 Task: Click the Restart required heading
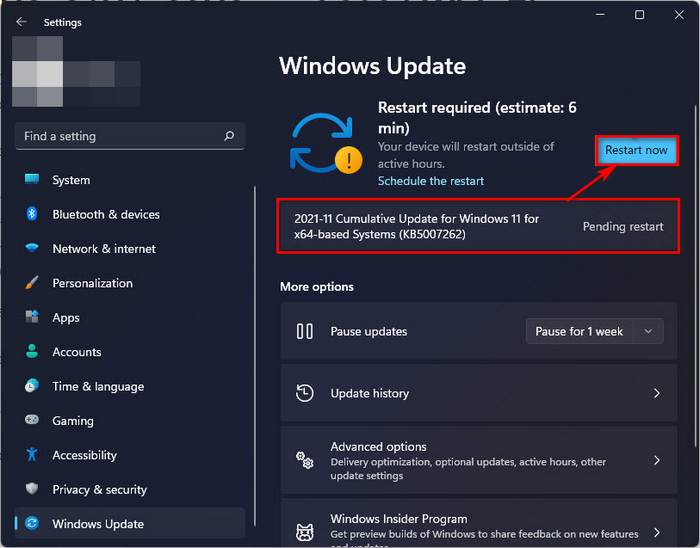[477, 117]
